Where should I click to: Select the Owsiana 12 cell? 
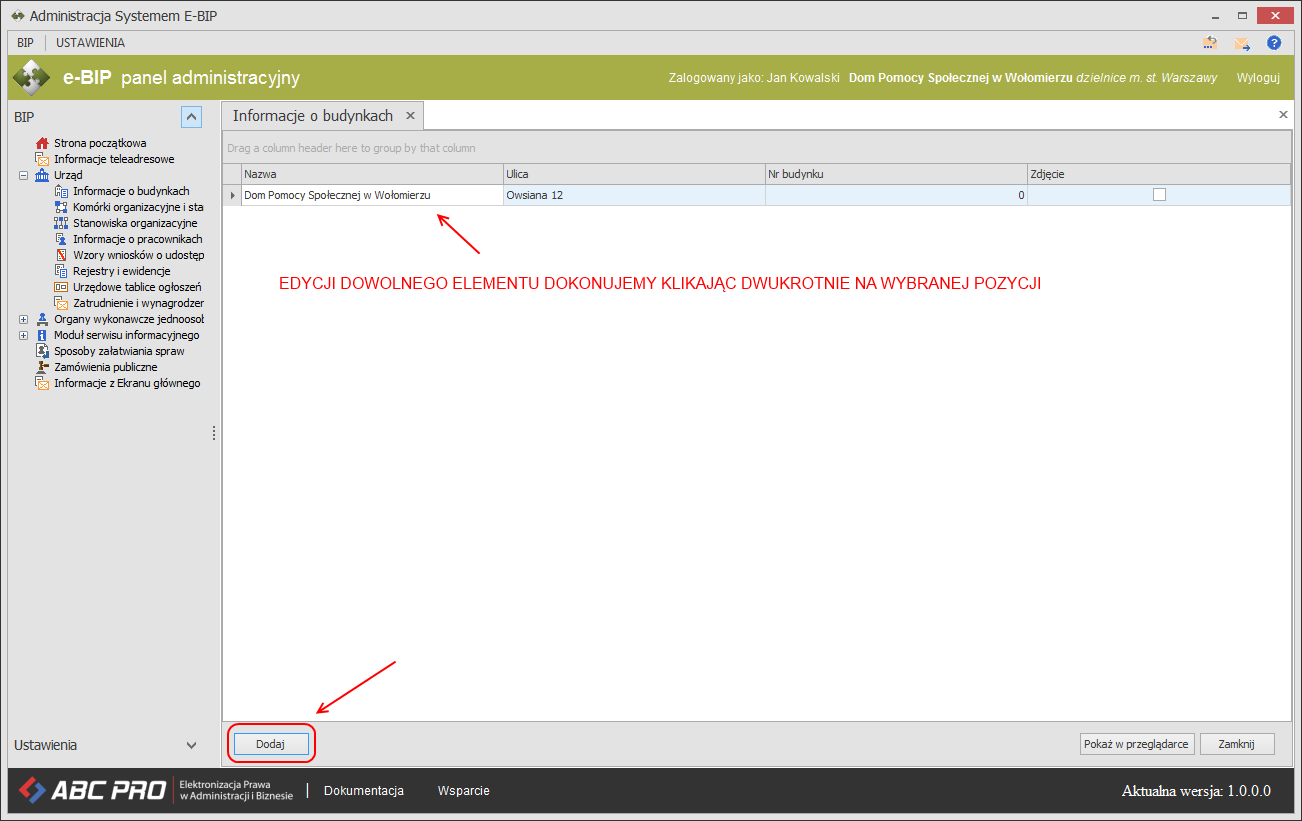[634, 195]
